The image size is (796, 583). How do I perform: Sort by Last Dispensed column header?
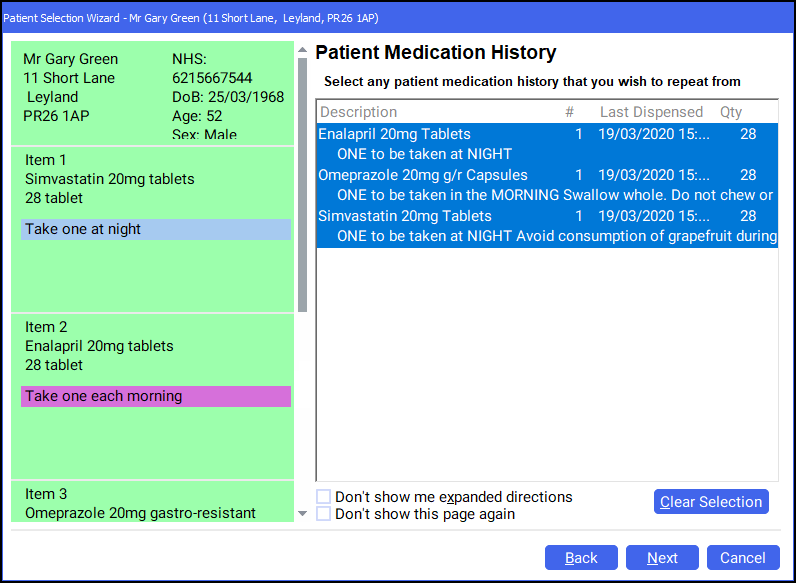651,112
